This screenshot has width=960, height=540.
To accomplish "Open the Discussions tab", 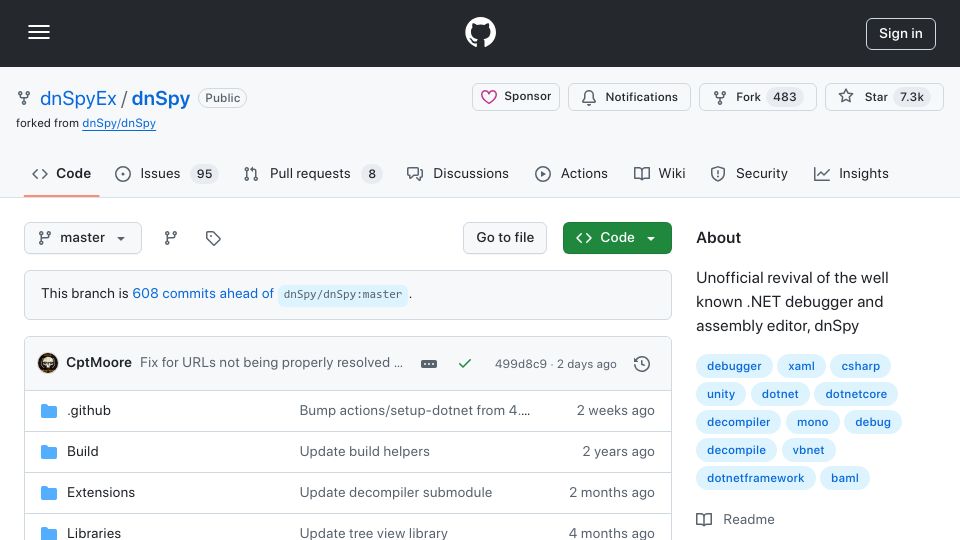I will point(457,174).
